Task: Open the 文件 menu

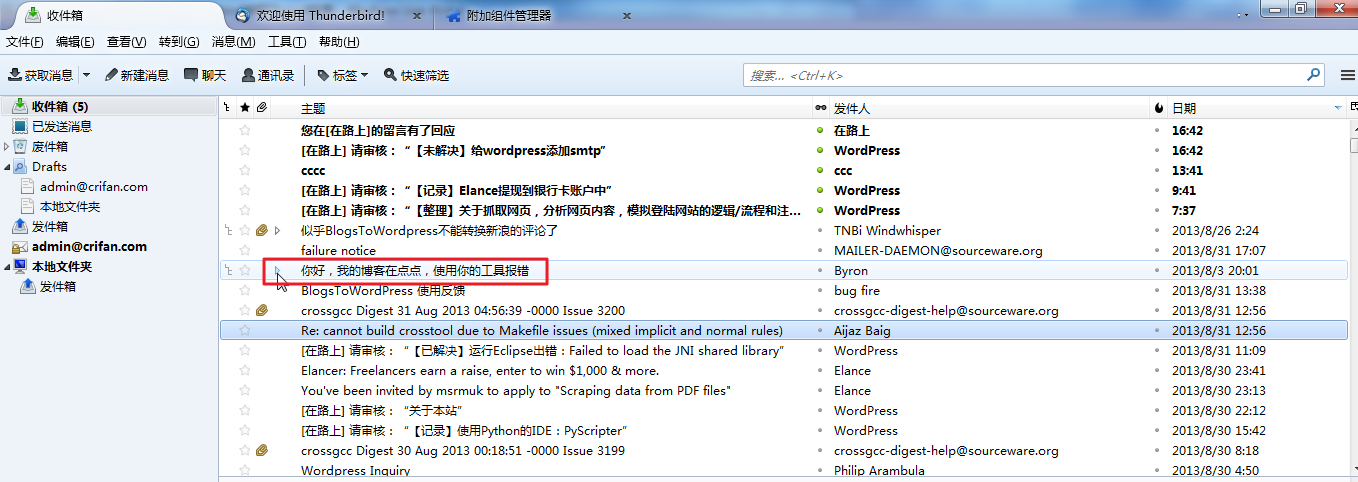Action: (x=25, y=42)
